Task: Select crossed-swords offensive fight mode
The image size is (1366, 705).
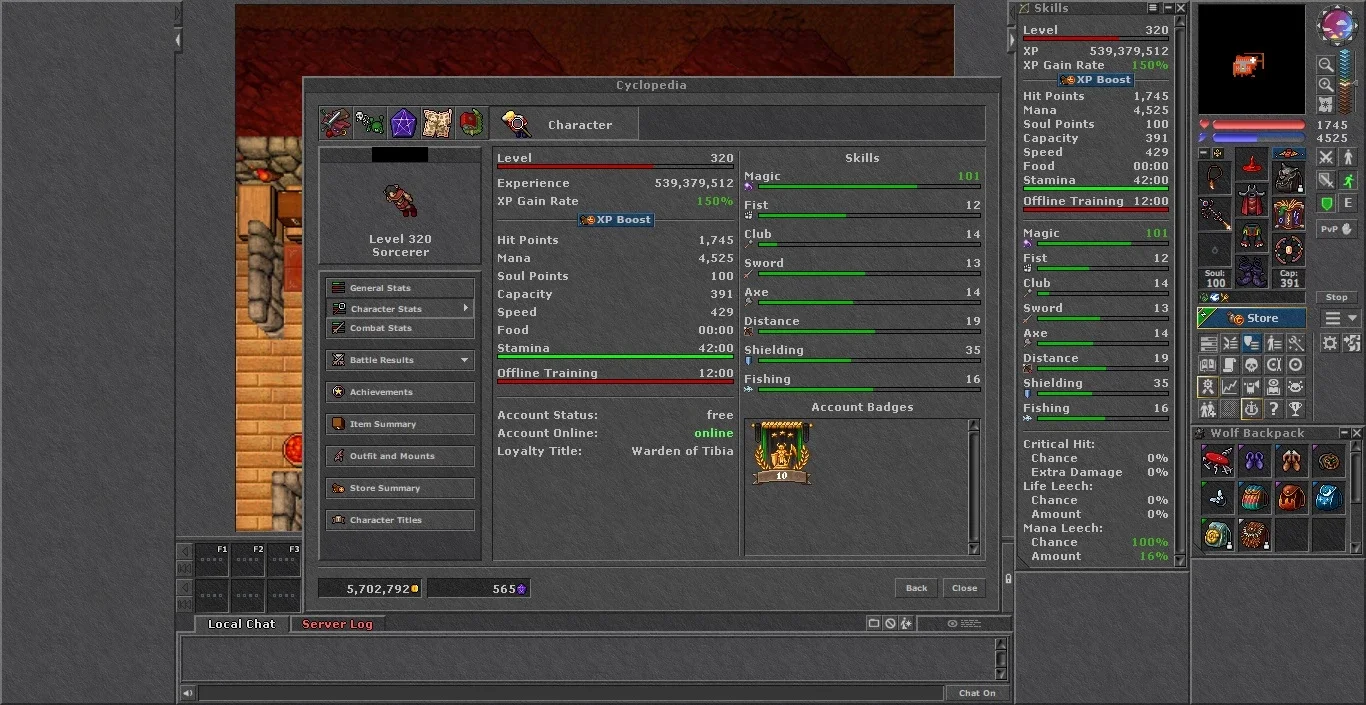Action: [x=1326, y=157]
